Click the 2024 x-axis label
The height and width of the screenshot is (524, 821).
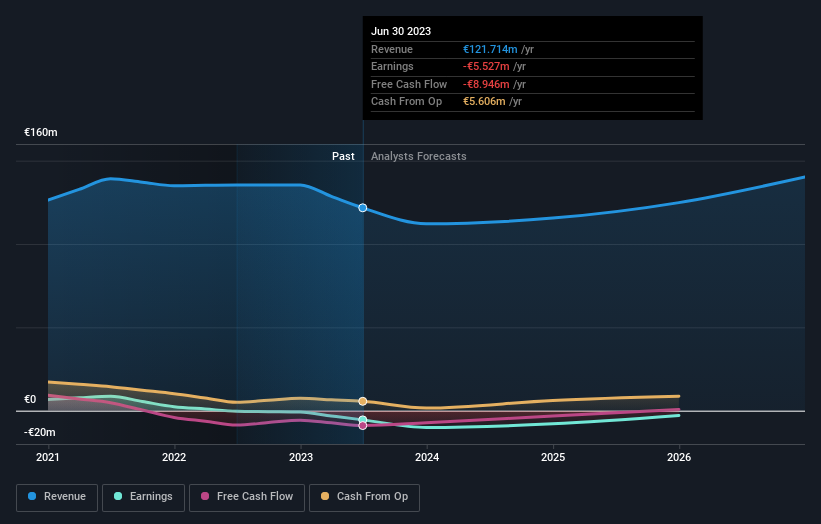click(427, 457)
